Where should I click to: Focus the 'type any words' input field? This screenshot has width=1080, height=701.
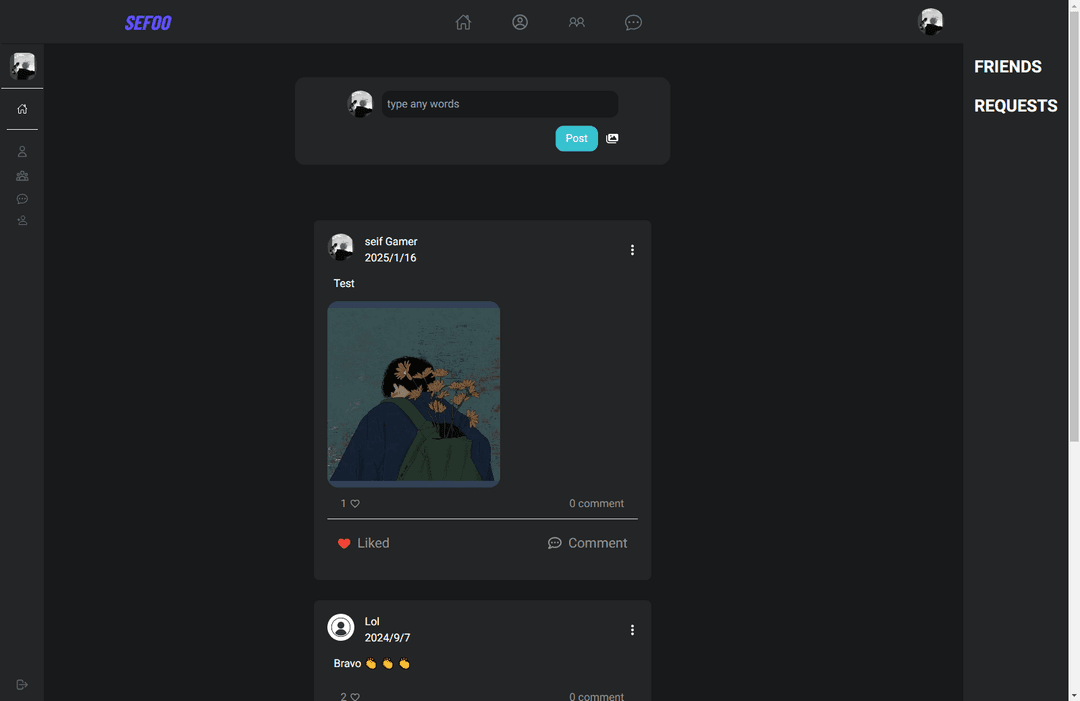[500, 104]
